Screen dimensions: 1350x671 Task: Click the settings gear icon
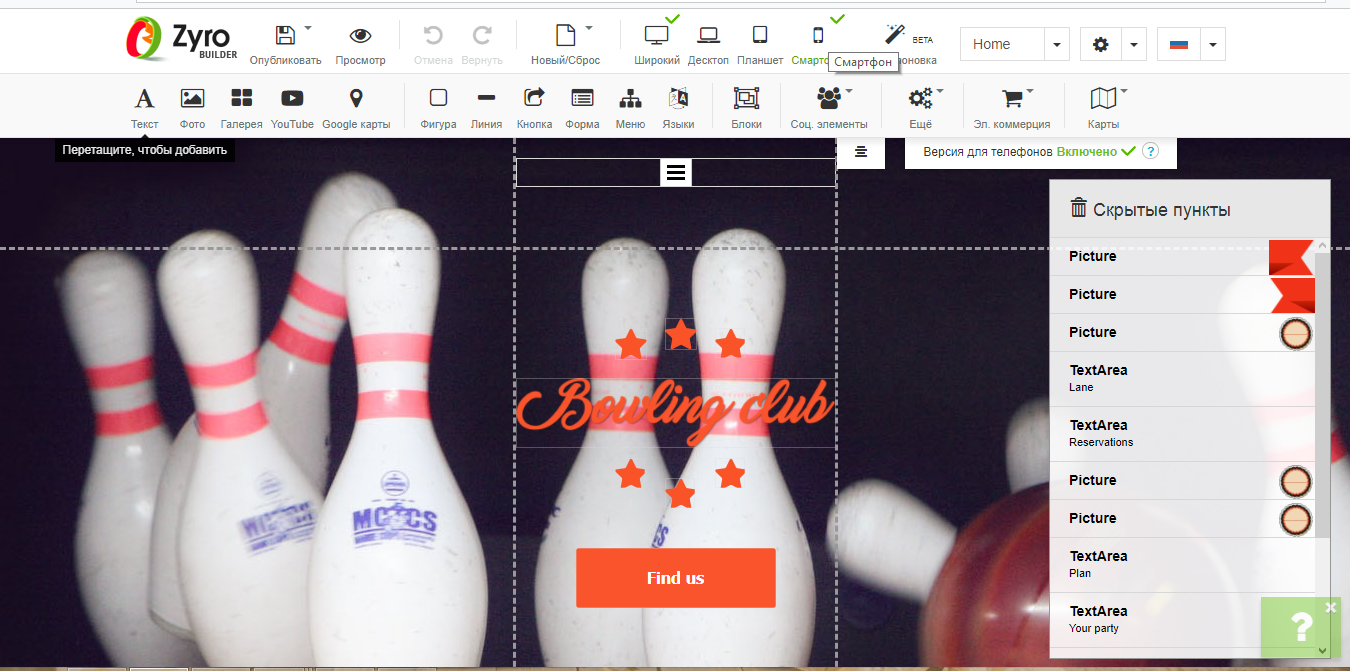pos(1101,44)
